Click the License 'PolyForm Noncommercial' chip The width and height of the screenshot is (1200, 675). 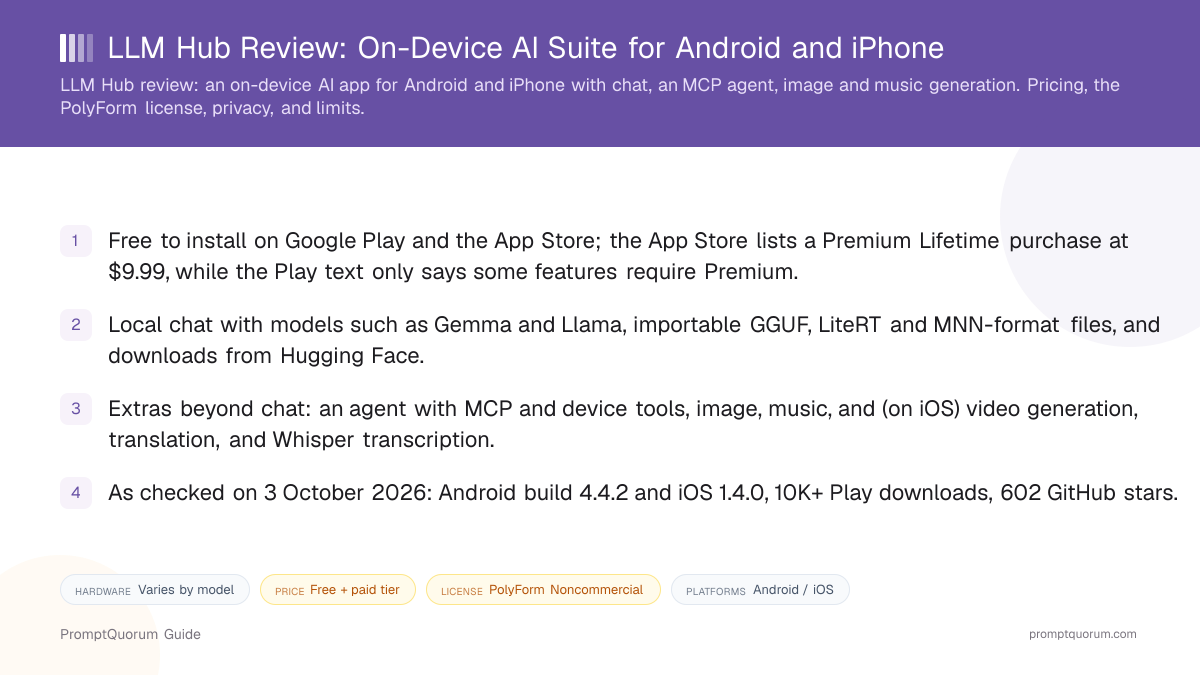[543, 590]
